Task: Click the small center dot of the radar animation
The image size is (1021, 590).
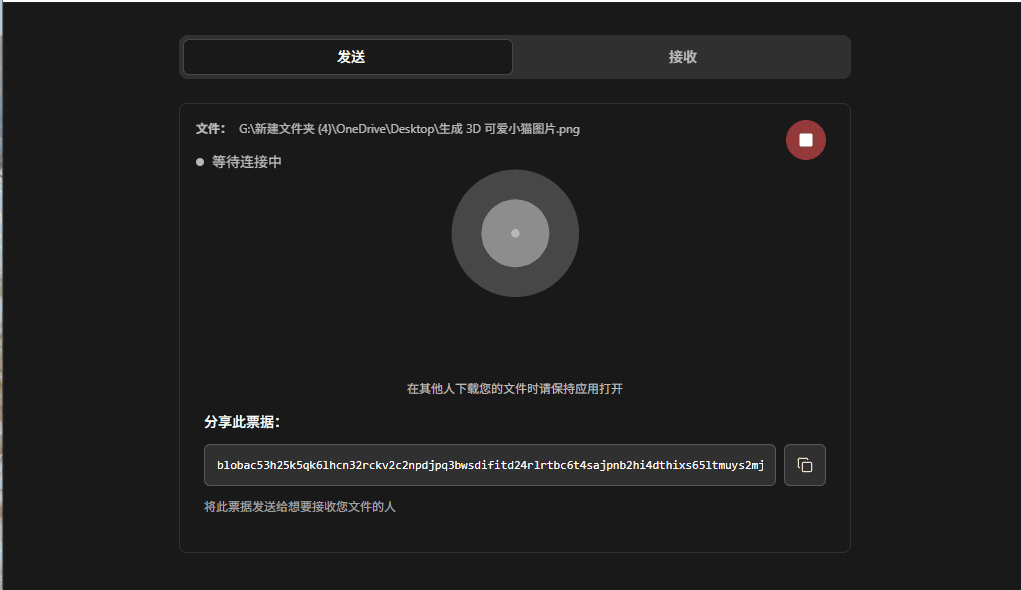Action: [x=515, y=233]
